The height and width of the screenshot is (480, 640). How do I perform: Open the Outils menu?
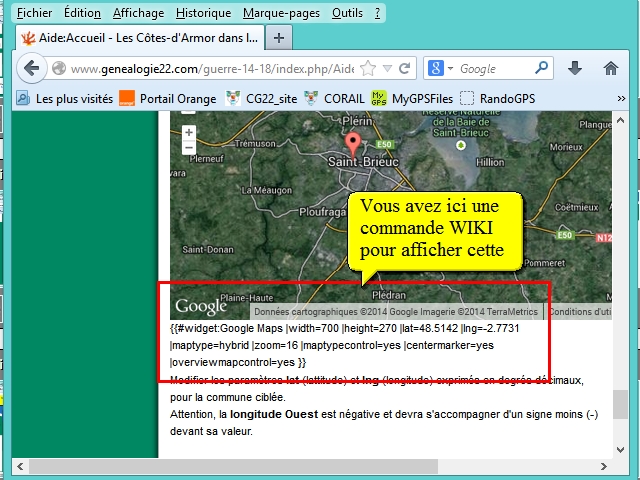(x=347, y=13)
